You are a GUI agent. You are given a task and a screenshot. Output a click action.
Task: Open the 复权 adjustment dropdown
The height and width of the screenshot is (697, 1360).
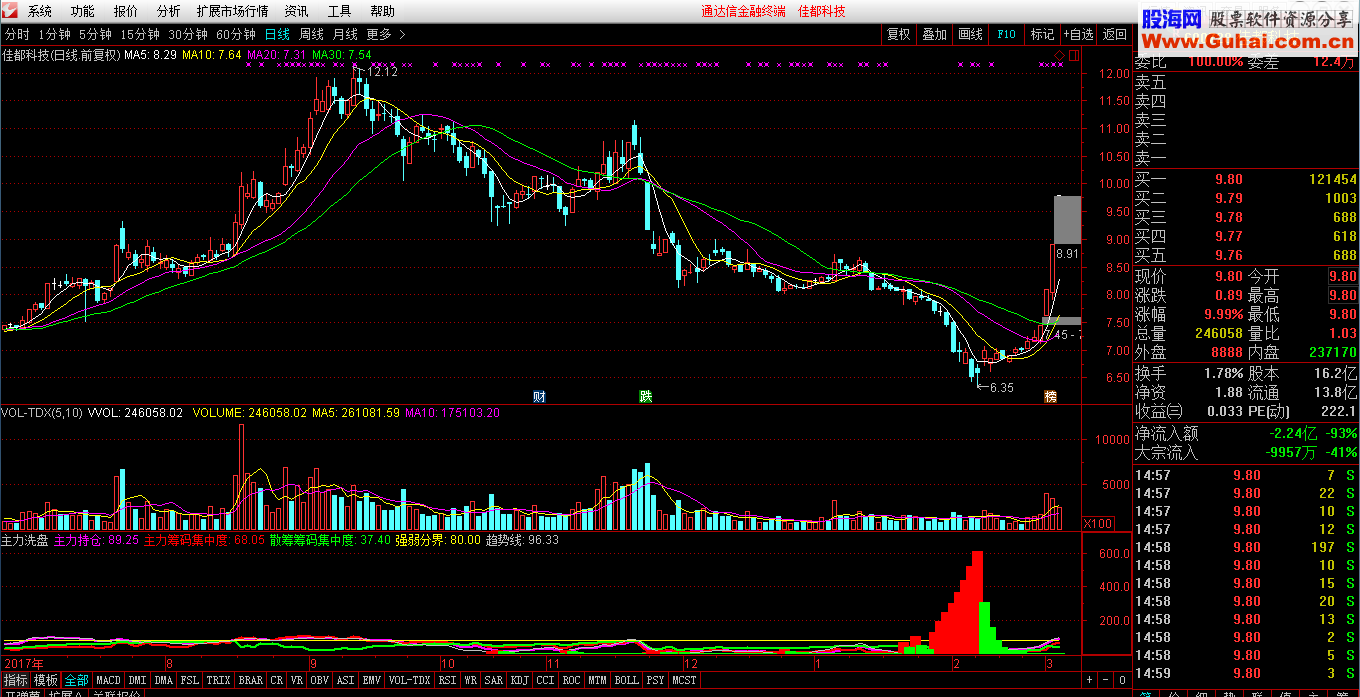[x=899, y=34]
